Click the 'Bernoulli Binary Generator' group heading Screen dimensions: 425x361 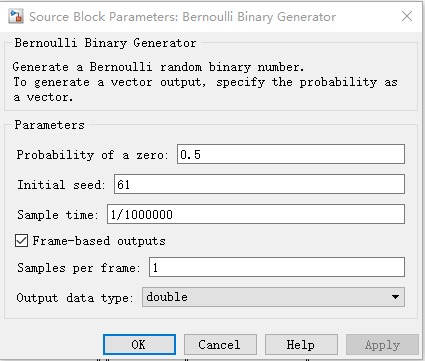point(105,43)
